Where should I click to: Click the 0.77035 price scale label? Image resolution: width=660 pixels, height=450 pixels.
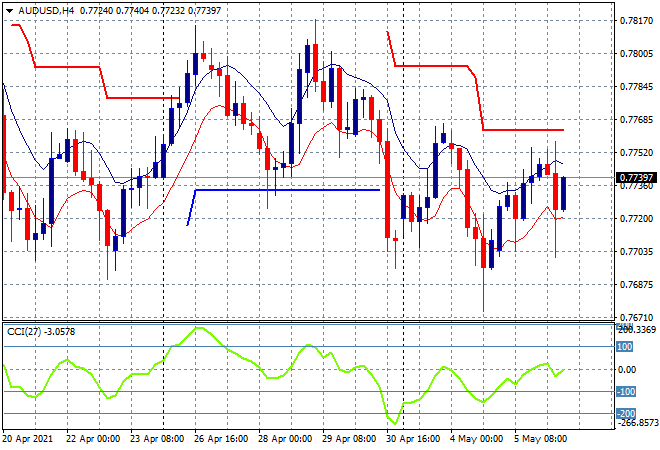point(636,252)
